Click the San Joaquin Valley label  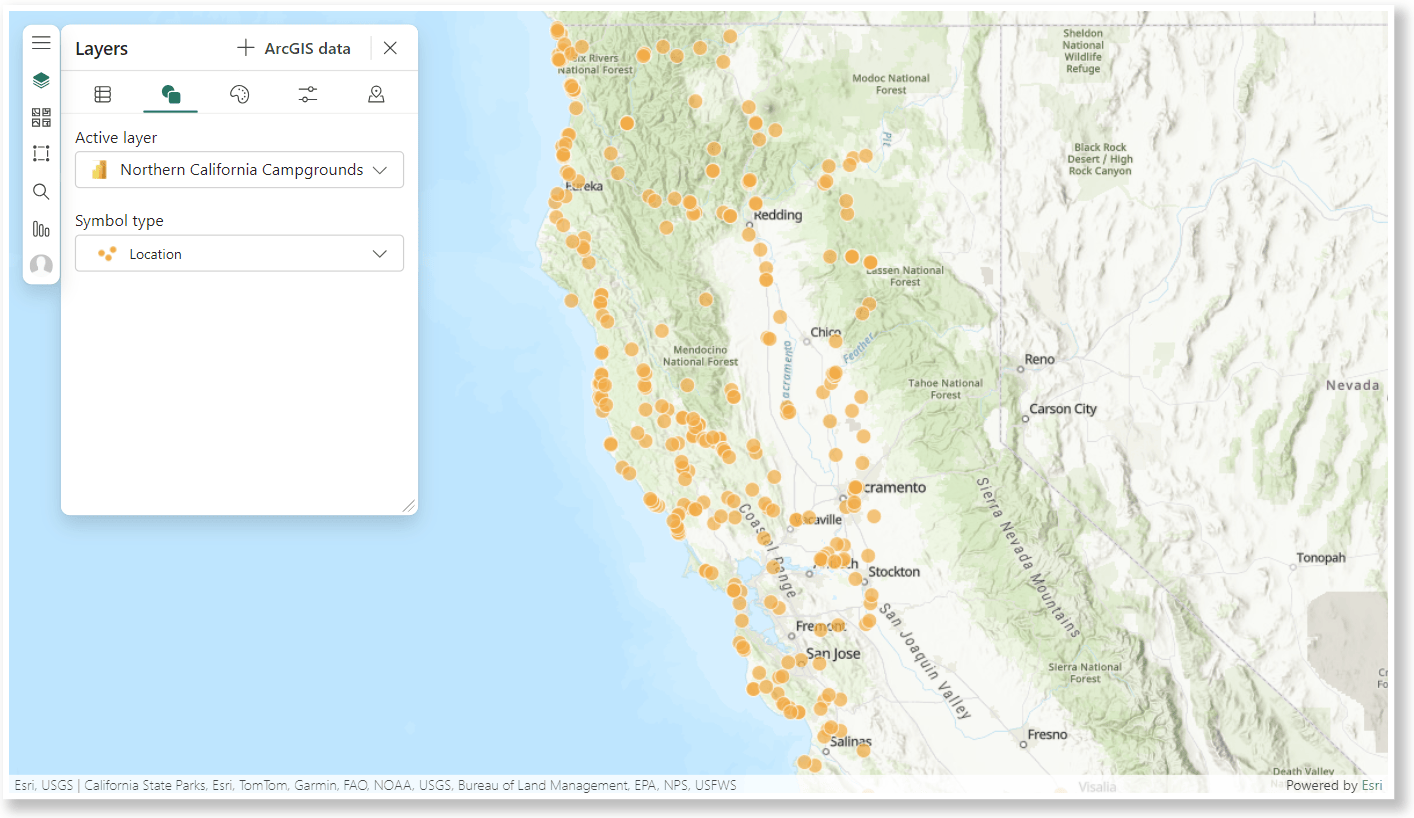(x=924, y=661)
